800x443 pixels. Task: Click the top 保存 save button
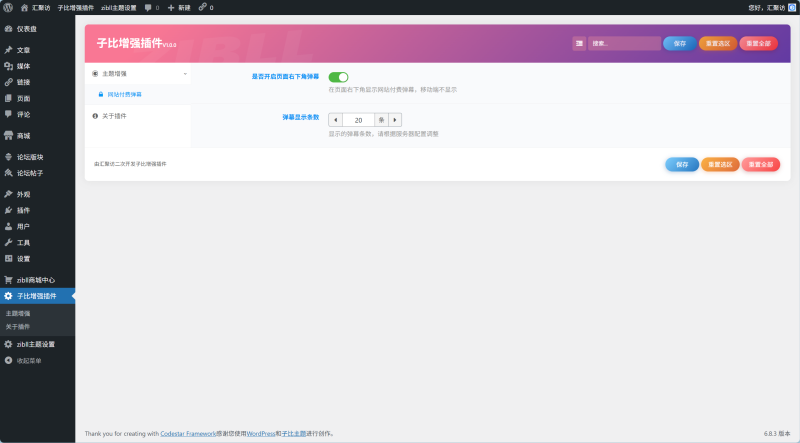[x=680, y=43]
